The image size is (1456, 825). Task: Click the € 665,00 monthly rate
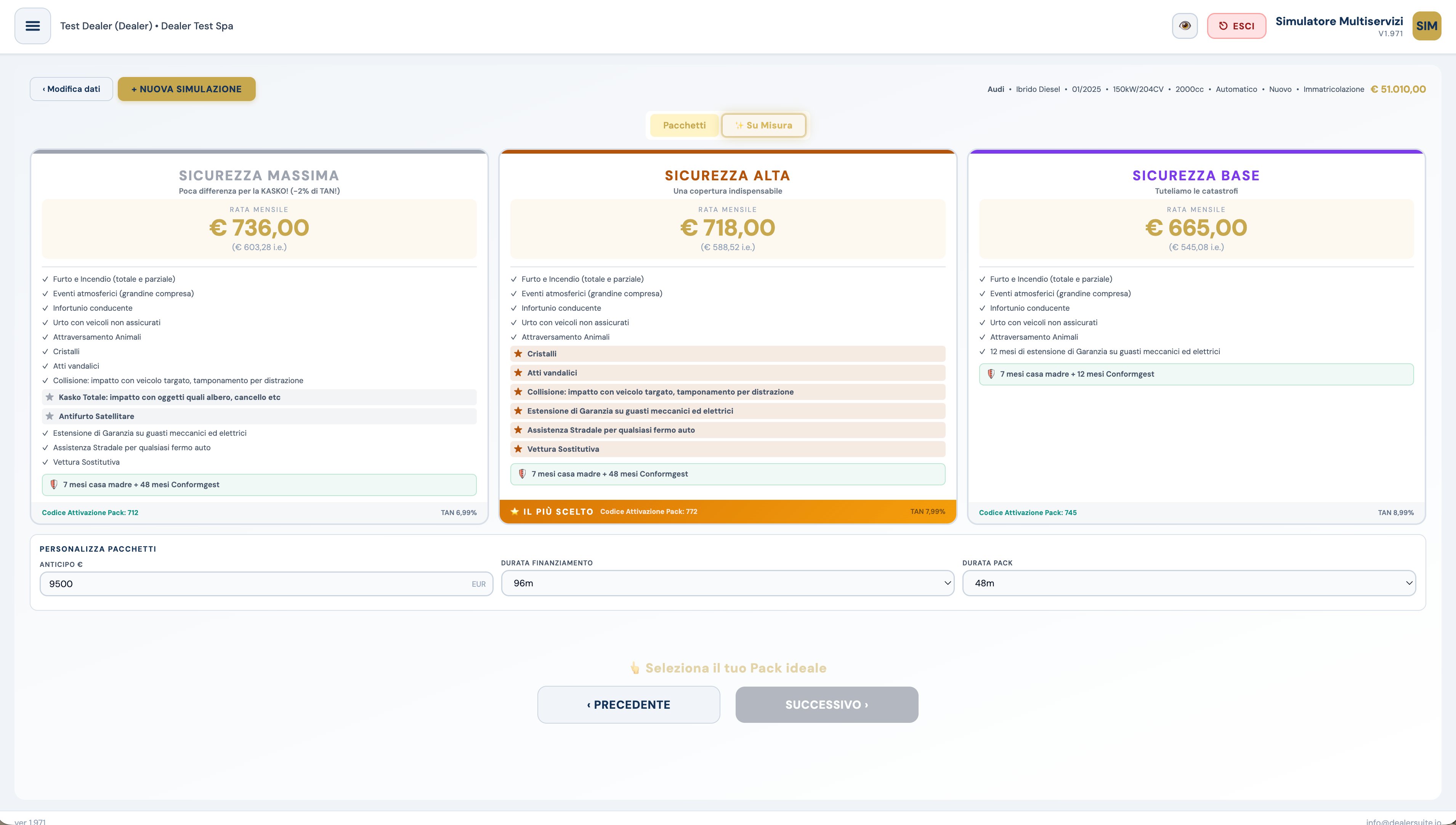pos(1196,228)
